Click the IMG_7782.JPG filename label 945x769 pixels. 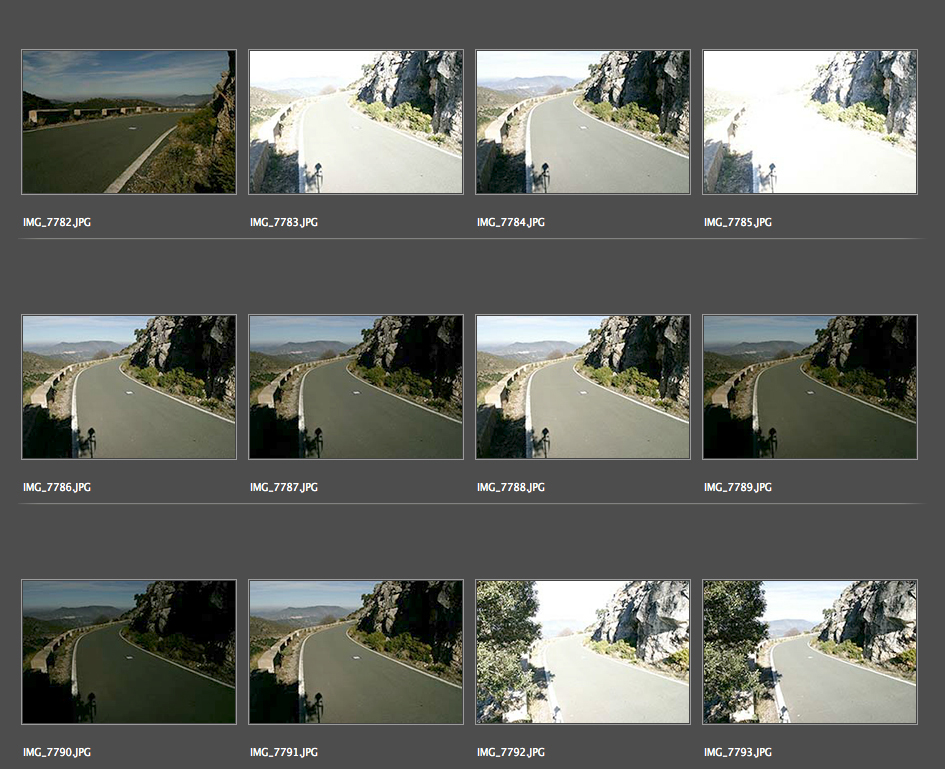57,223
